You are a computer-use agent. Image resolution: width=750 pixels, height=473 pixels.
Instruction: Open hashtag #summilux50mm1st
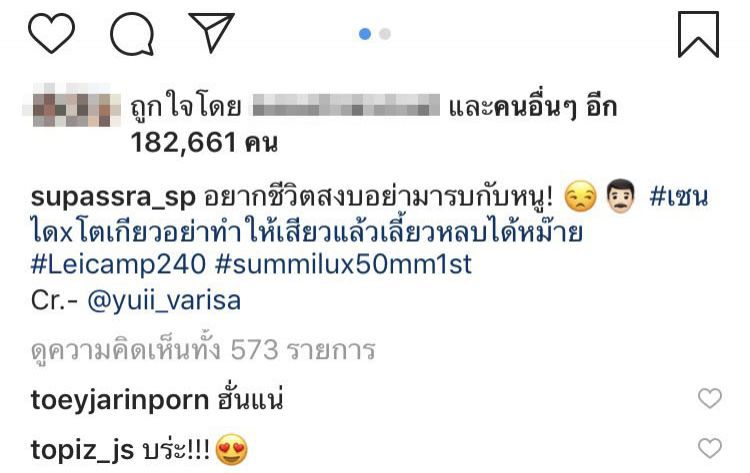(x=343, y=264)
